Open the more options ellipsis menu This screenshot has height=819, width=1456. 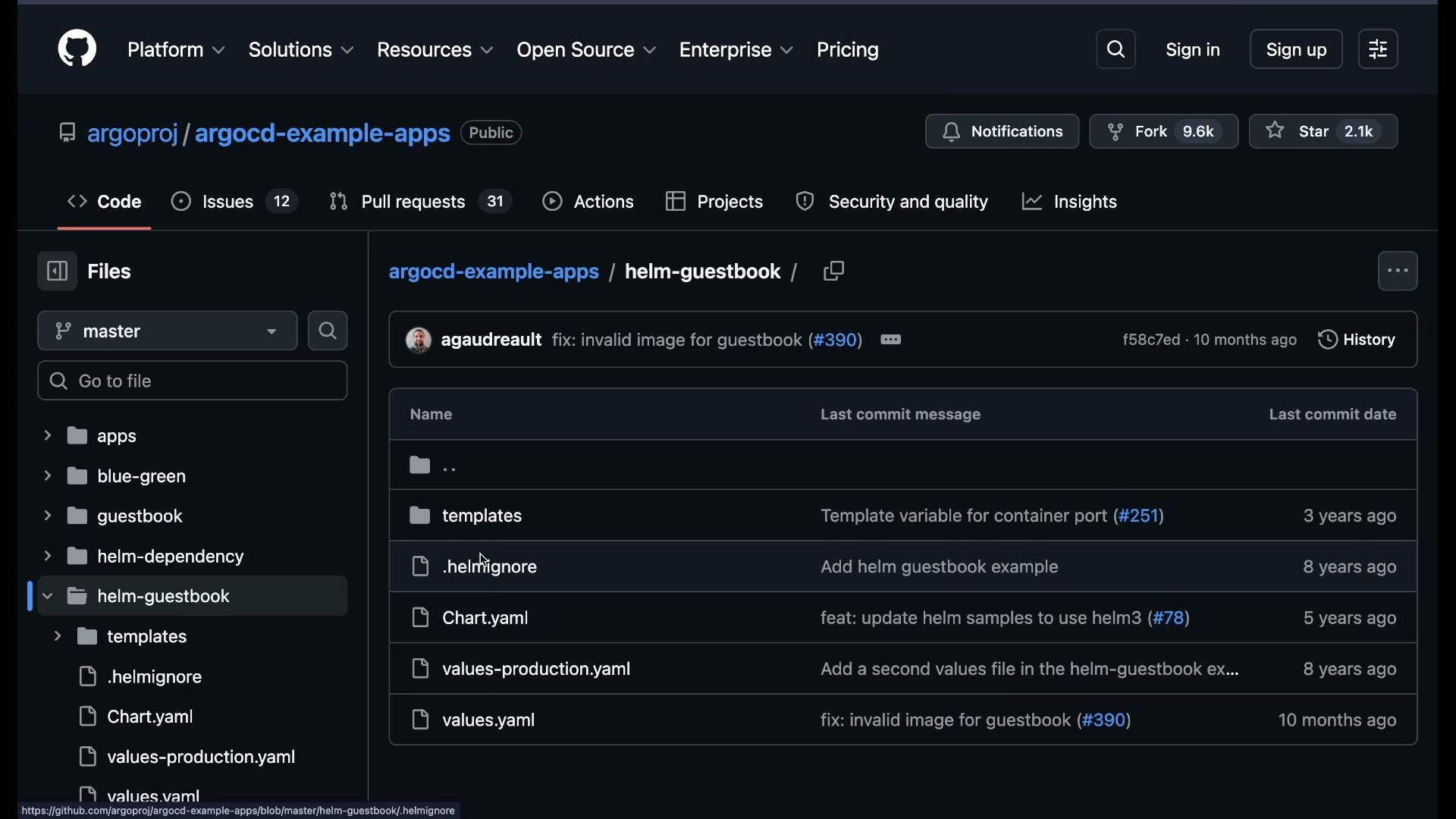(1398, 271)
